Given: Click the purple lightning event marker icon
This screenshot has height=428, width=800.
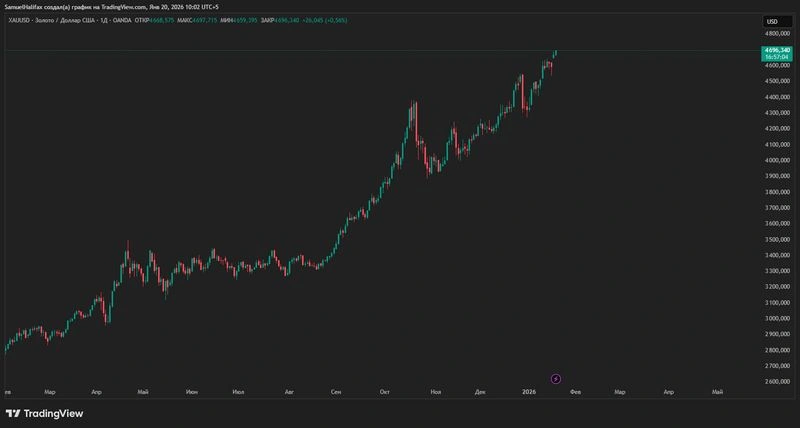Looking at the screenshot, I should pyautogui.click(x=556, y=379).
